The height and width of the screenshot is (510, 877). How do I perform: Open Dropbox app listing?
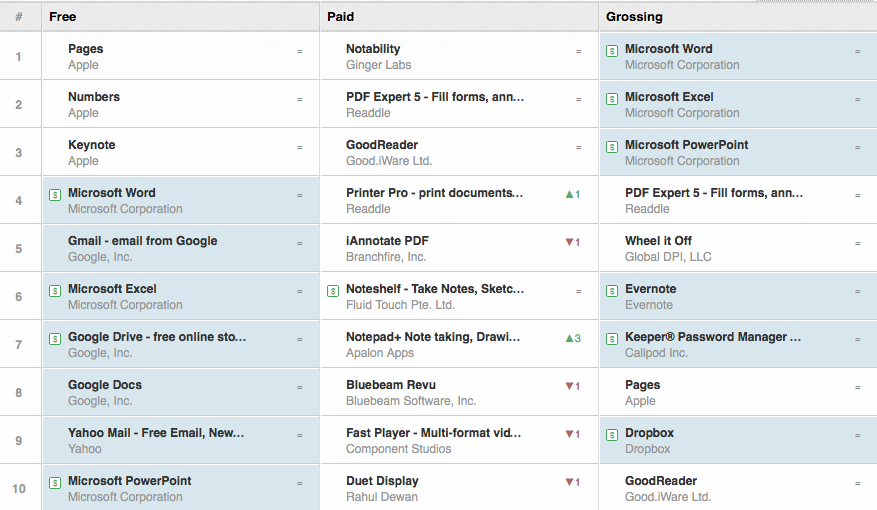(x=649, y=433)
